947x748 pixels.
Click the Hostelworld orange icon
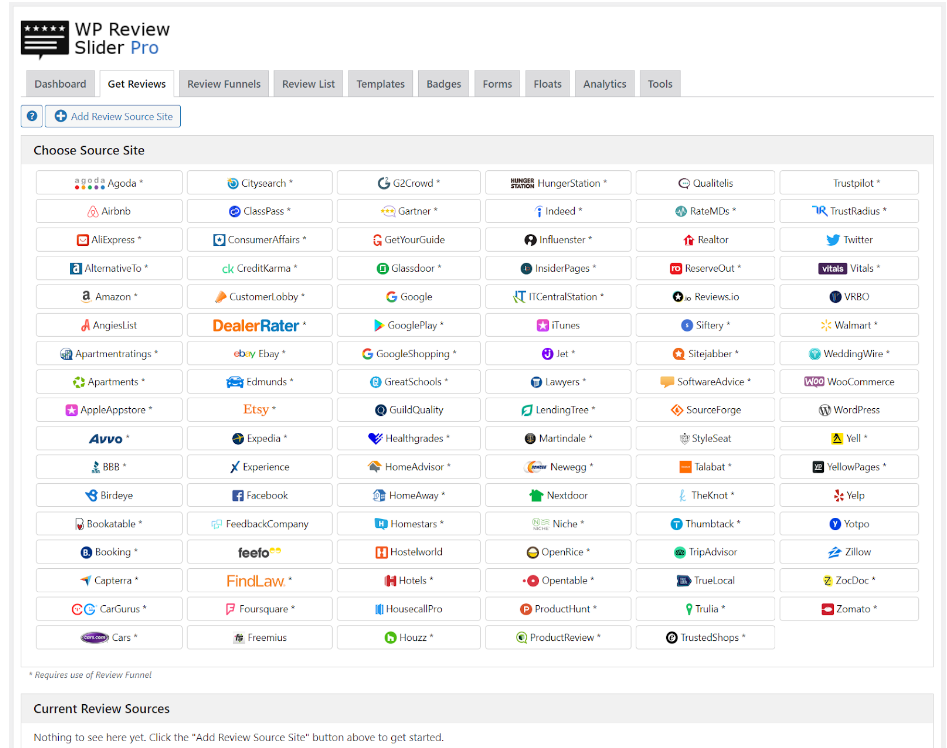[x=381, y=552]
